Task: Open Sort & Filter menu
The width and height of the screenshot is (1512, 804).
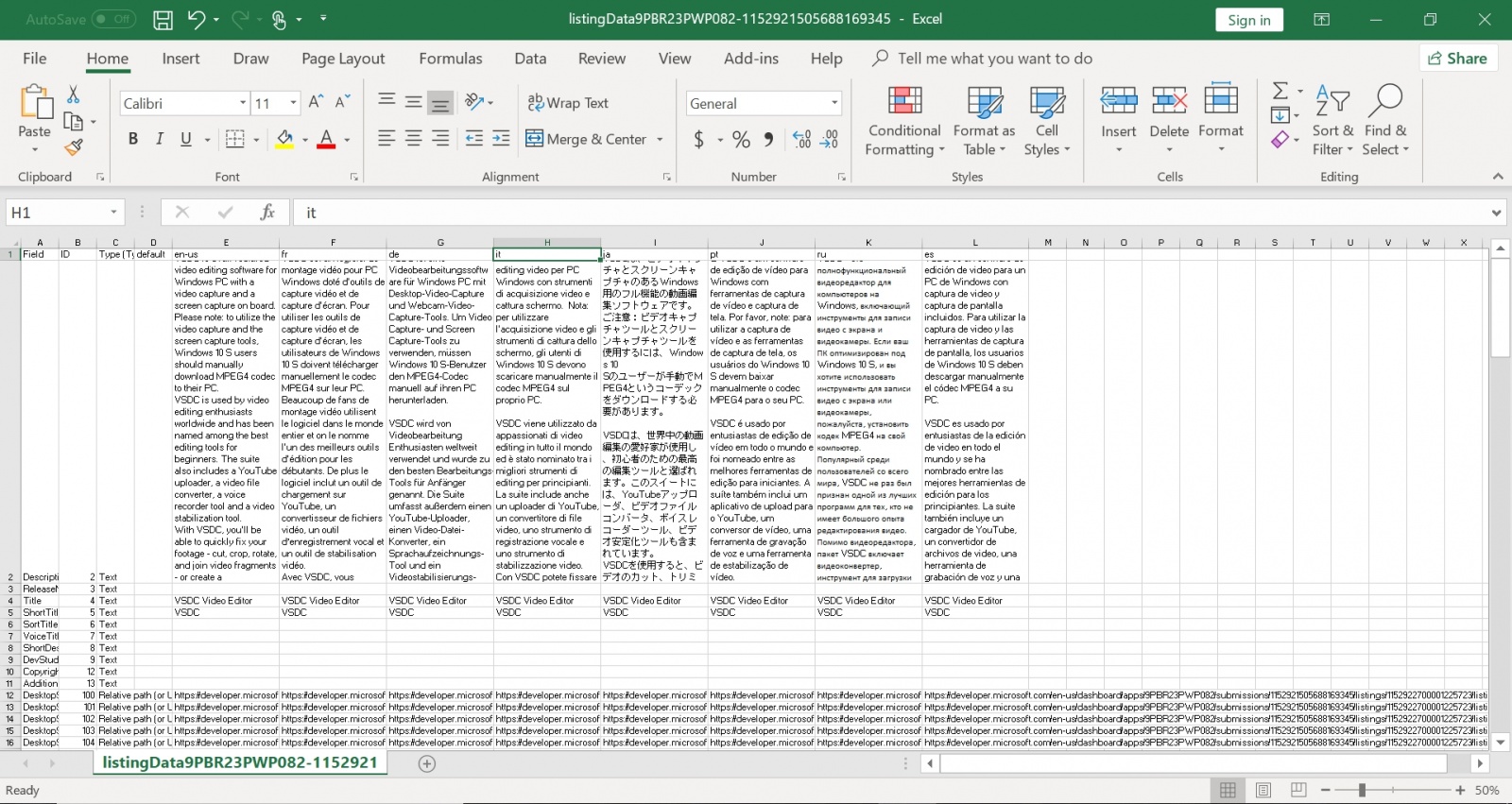Action: point(1332,120)
